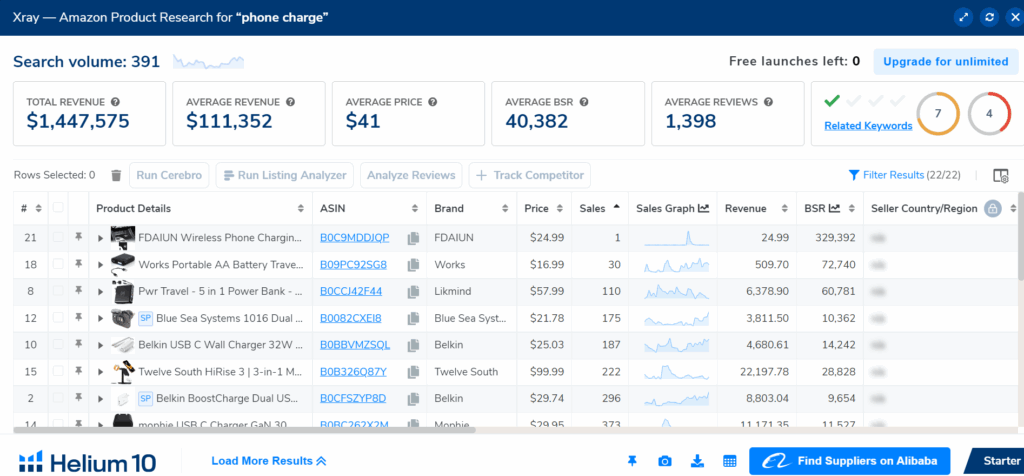1024x476 pixels.
Task: Click the locked Seller Country/Region icon
Action: (993, 209)
